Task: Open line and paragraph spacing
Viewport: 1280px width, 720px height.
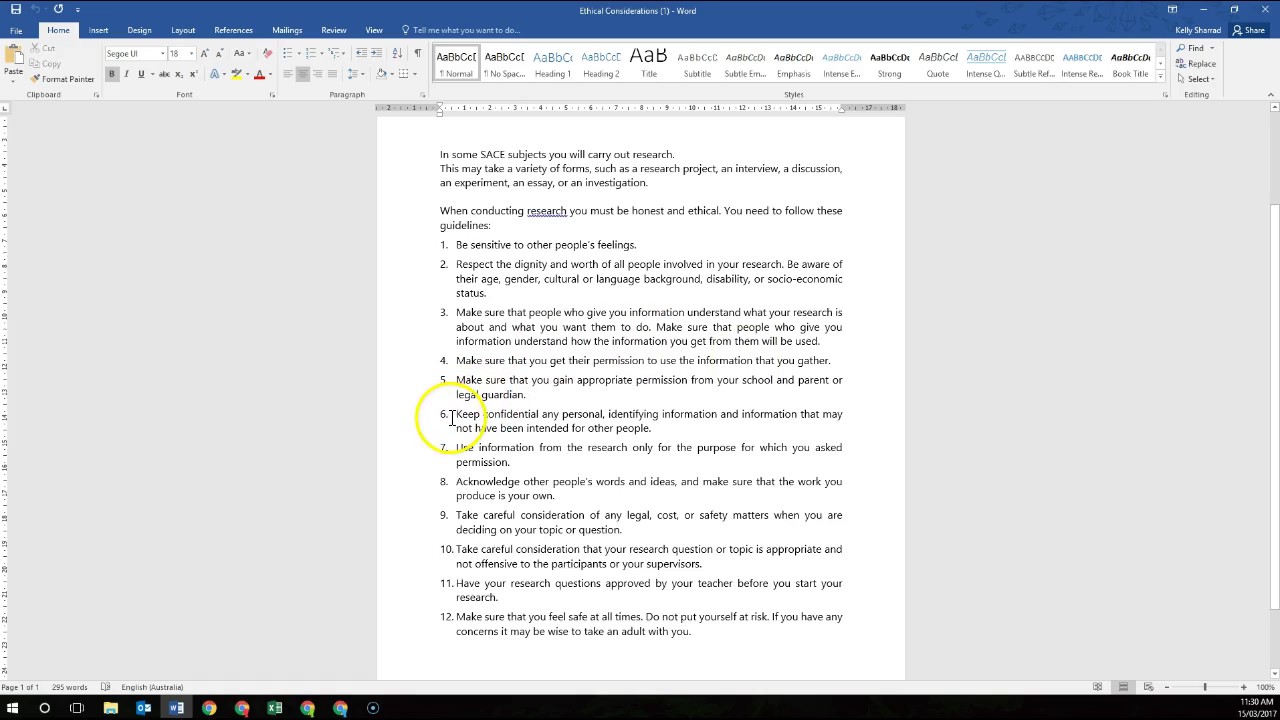Action: [354, 74]
